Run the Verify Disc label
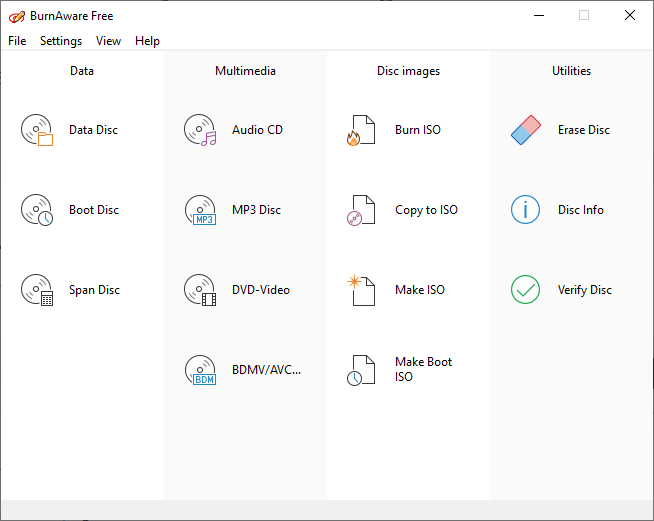The height and width of the screenshot is (521, 654). click(585, 290)
